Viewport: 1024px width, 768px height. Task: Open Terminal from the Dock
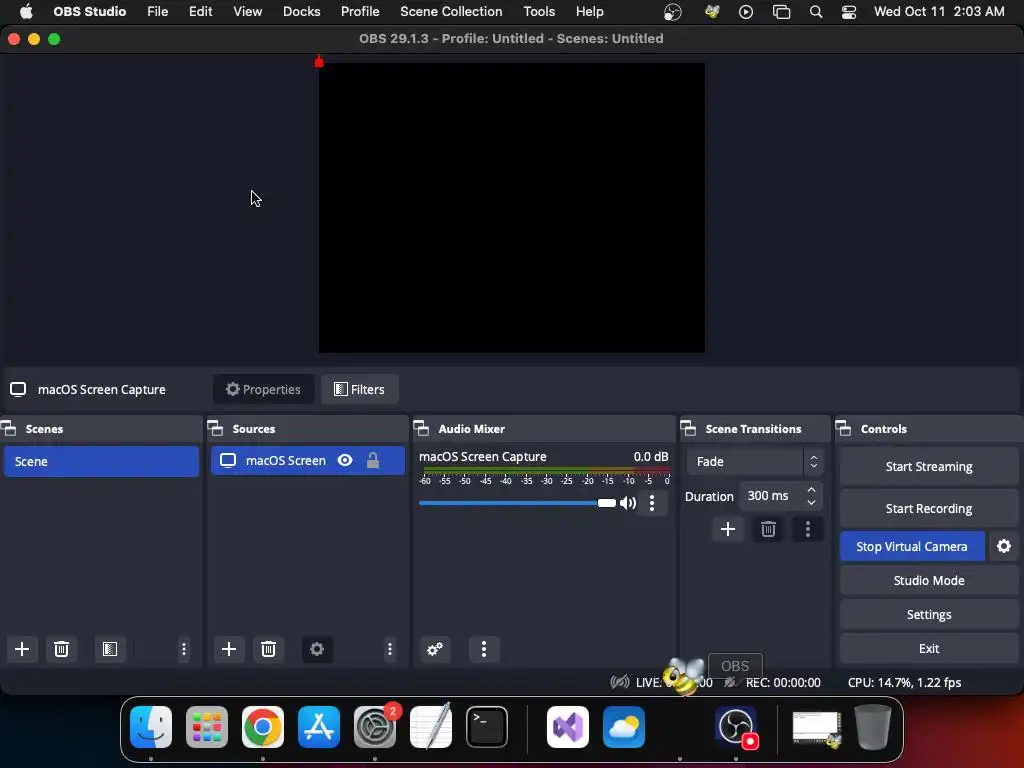[487, 727]
